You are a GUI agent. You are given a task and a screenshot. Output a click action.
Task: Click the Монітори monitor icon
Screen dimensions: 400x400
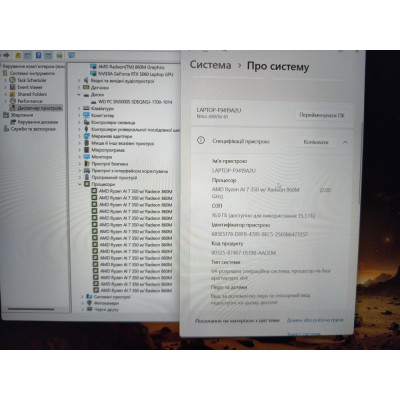coord(86,157)
